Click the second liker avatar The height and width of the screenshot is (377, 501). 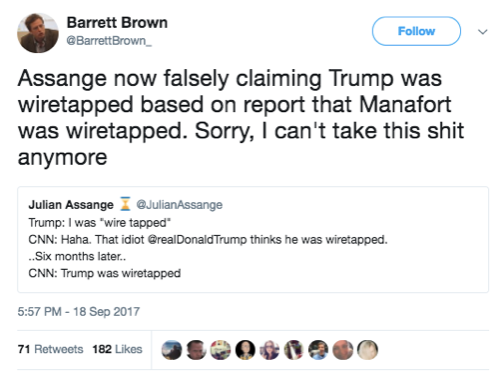196,350
